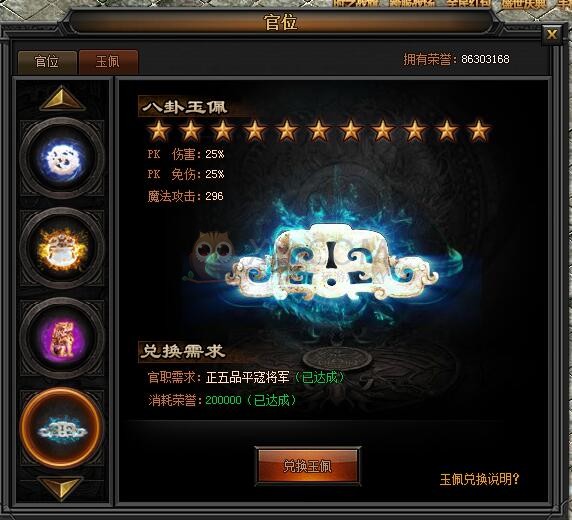Close the 官位 window with the X
This screenshot has height=520, width=572.
click(x=552, y=35)
